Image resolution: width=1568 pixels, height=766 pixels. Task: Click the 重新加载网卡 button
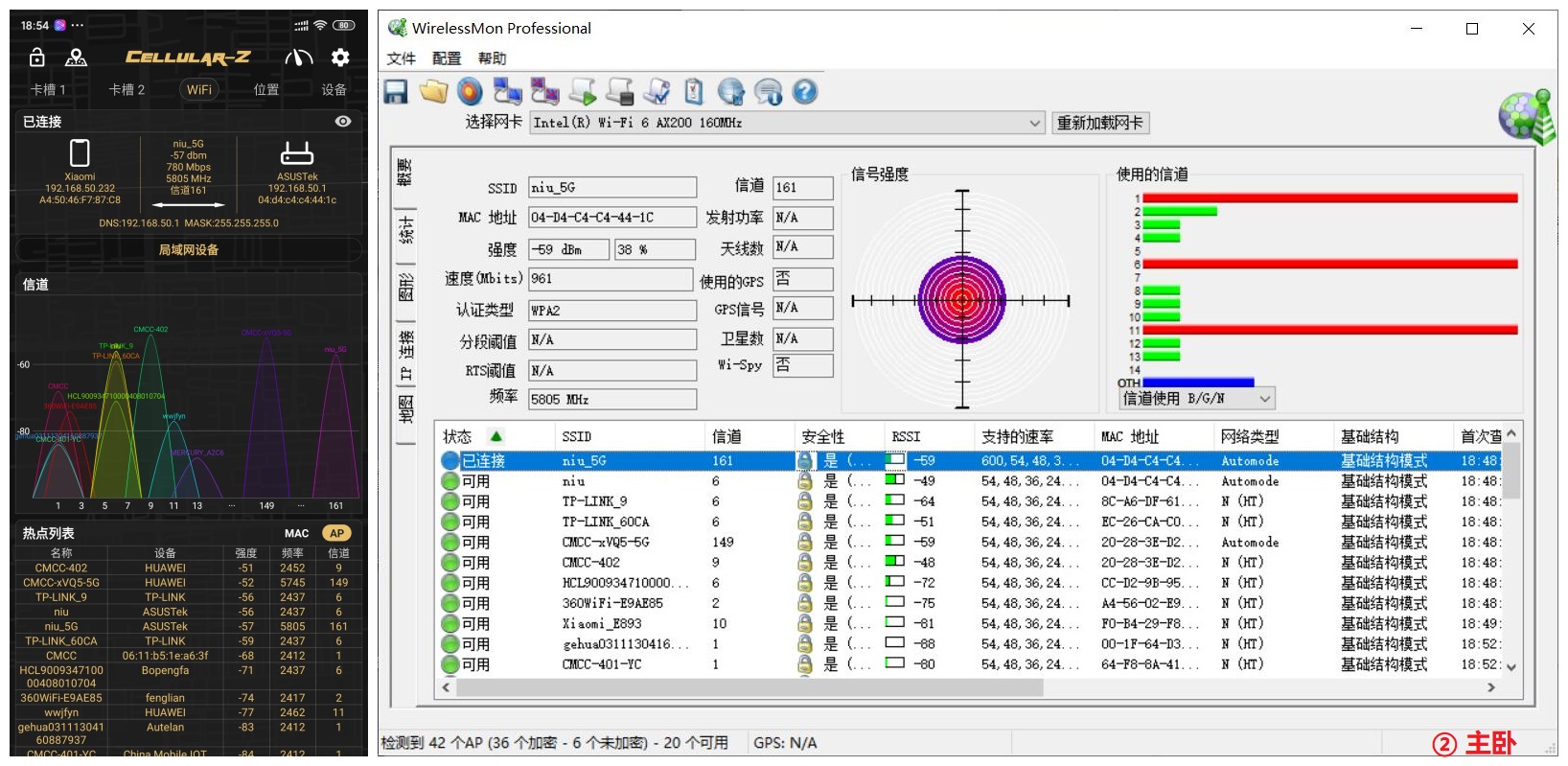1099,123
